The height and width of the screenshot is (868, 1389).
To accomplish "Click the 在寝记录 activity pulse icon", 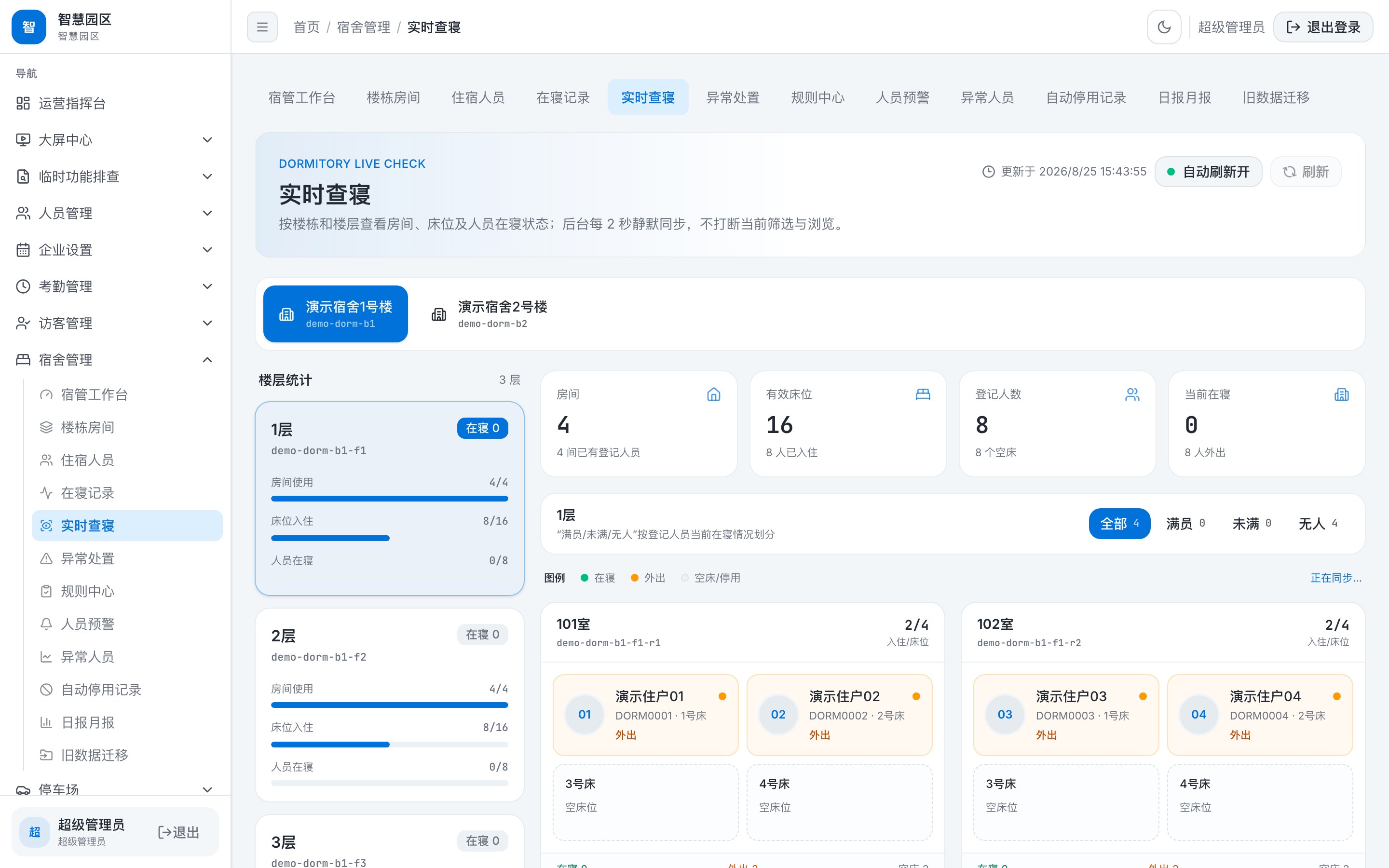I will [46, 493].
